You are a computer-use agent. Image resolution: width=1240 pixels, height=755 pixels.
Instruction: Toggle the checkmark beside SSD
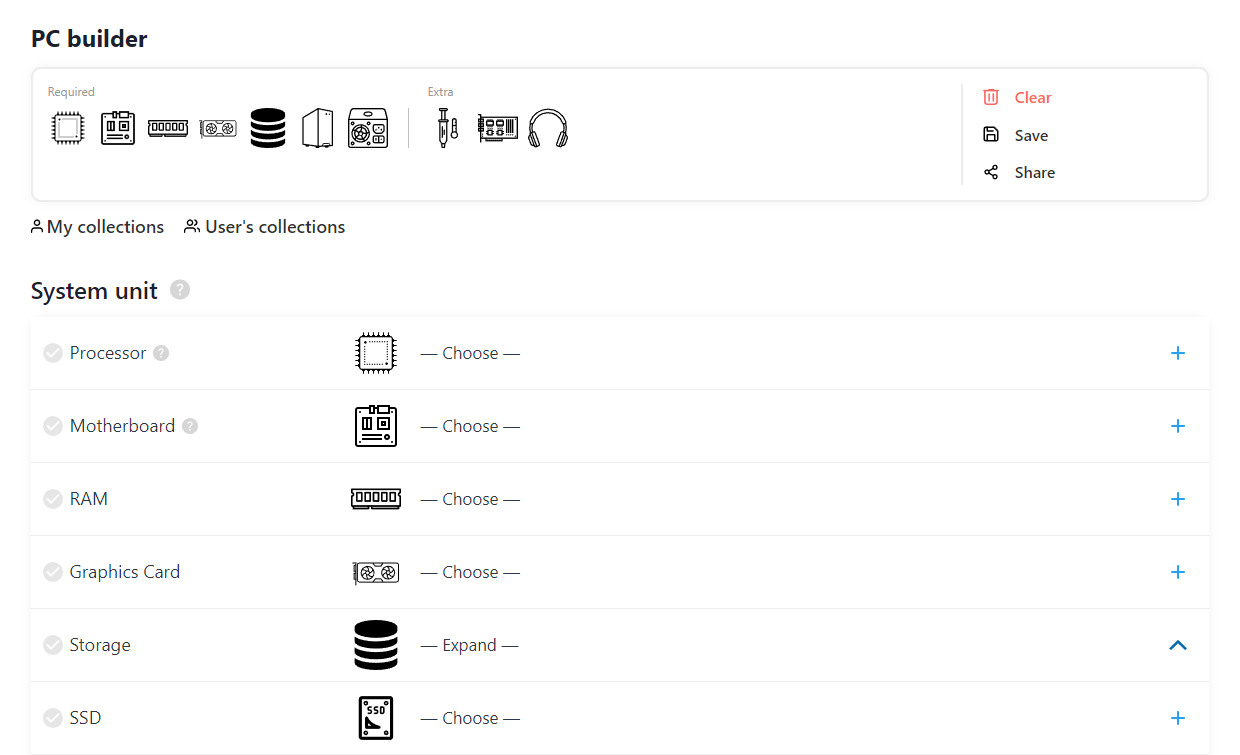(x=52, y=718)
